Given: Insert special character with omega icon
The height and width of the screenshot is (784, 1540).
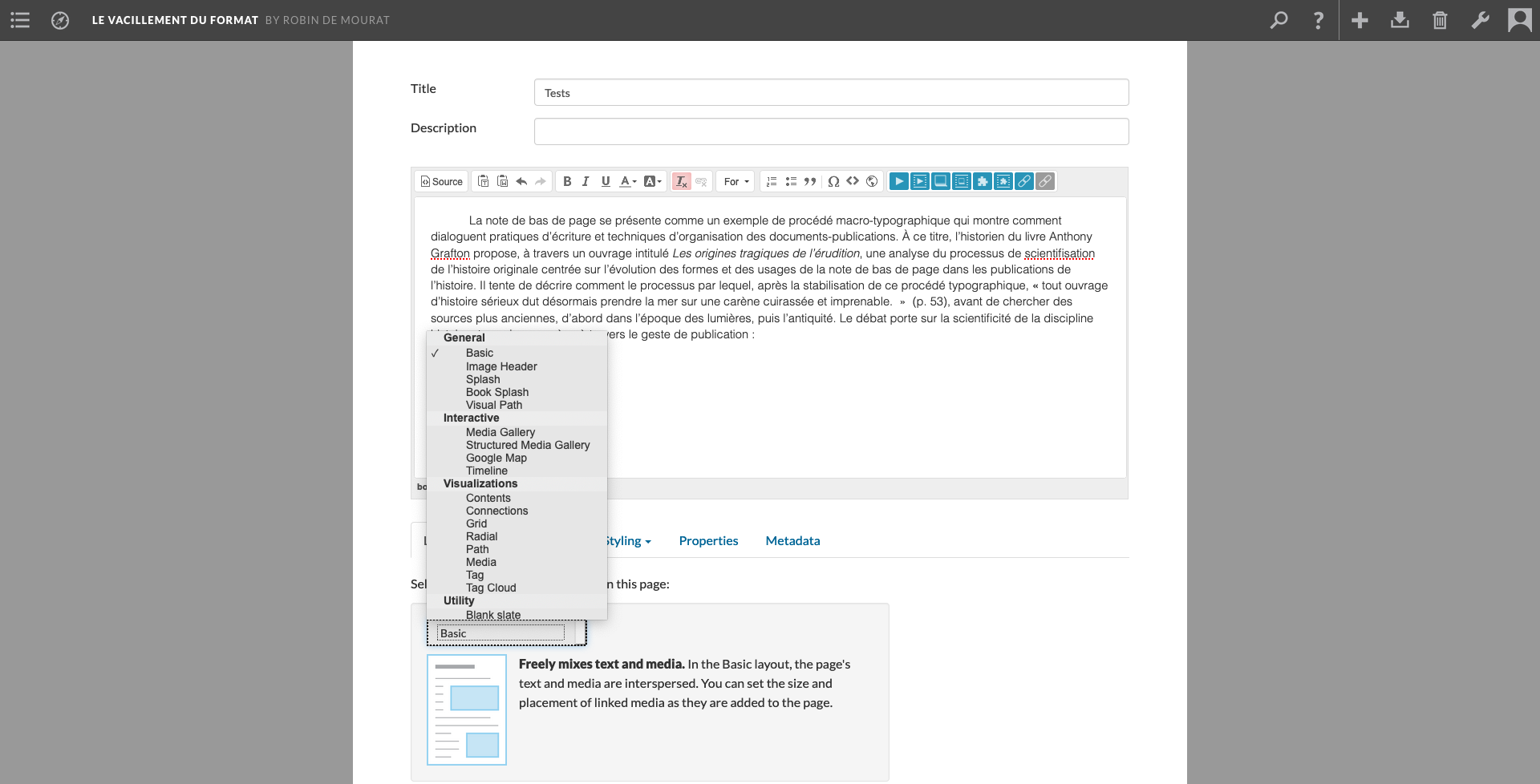Looking at the screenshot, I should pyautogui.click(x=833, y=182).
